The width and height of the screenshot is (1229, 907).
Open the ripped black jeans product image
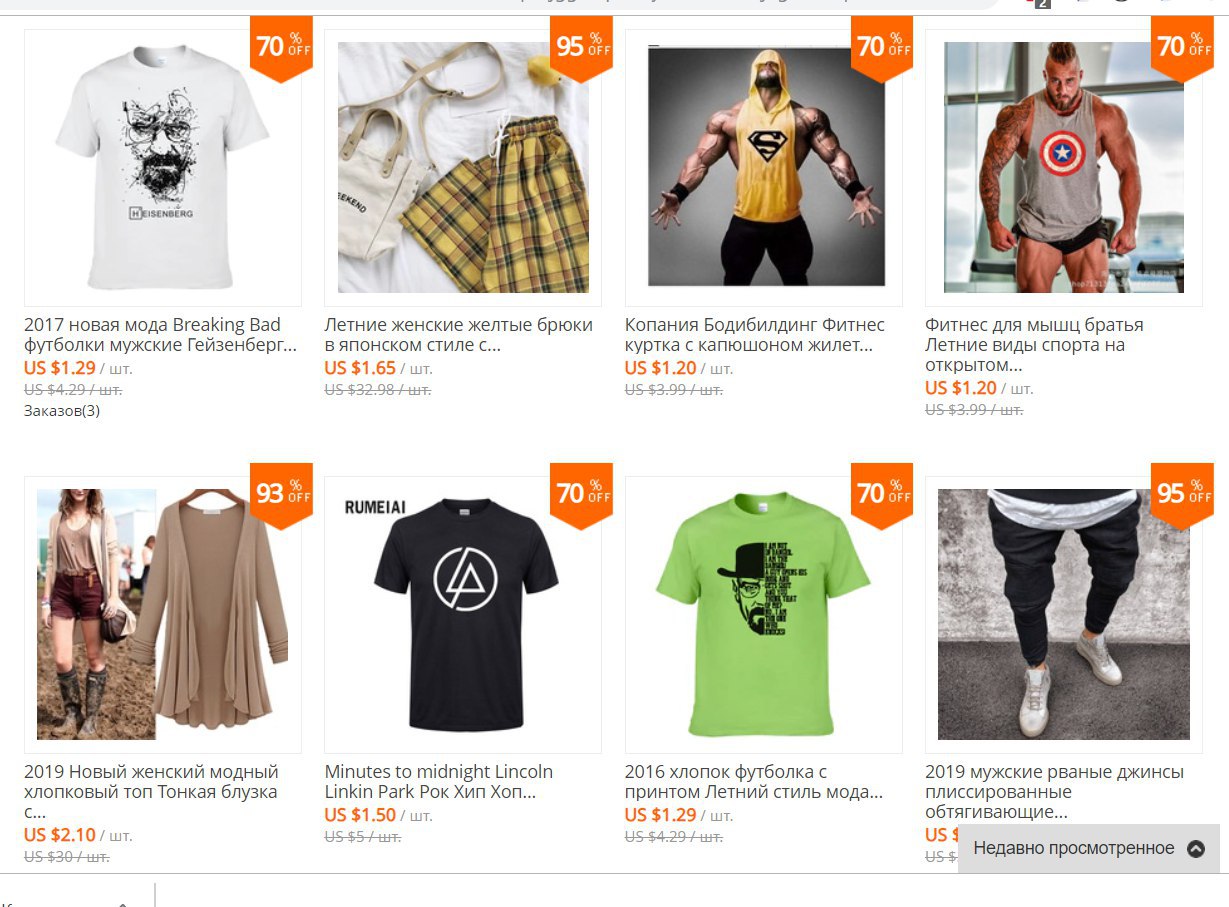[1064, 615]
